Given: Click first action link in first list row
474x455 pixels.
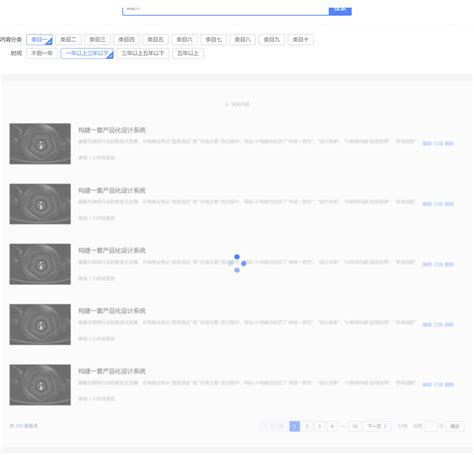Looking at the screenshot, I should [x=427, y=144].
